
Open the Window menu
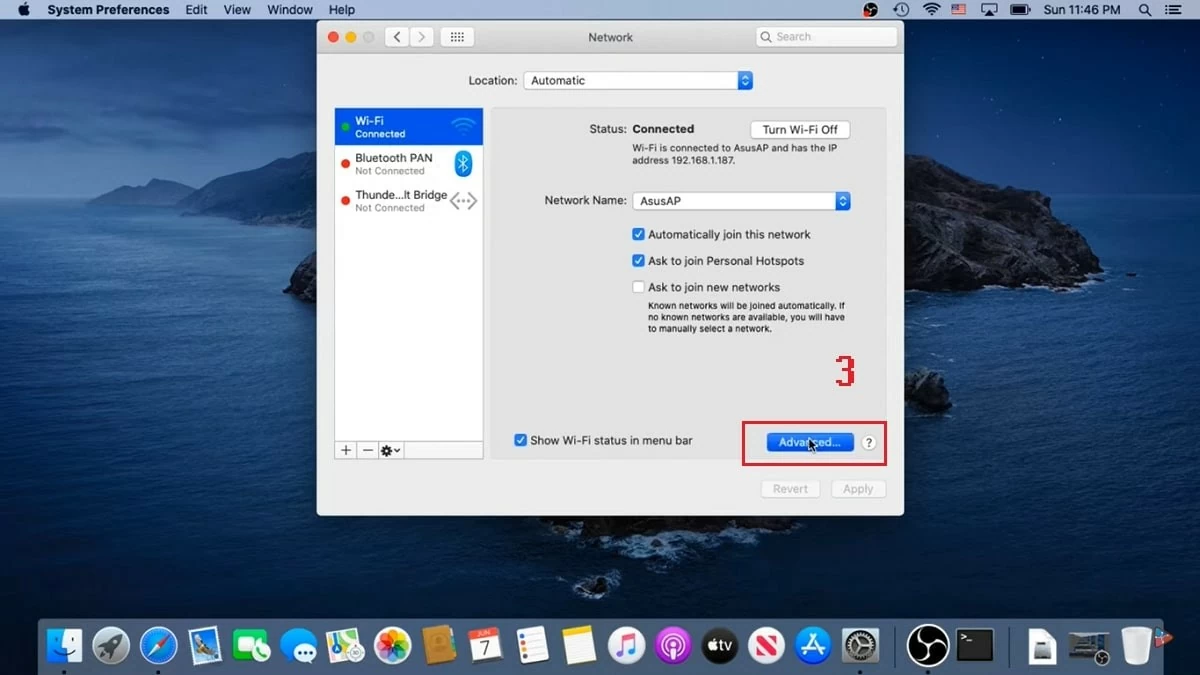tap(289, 10)
